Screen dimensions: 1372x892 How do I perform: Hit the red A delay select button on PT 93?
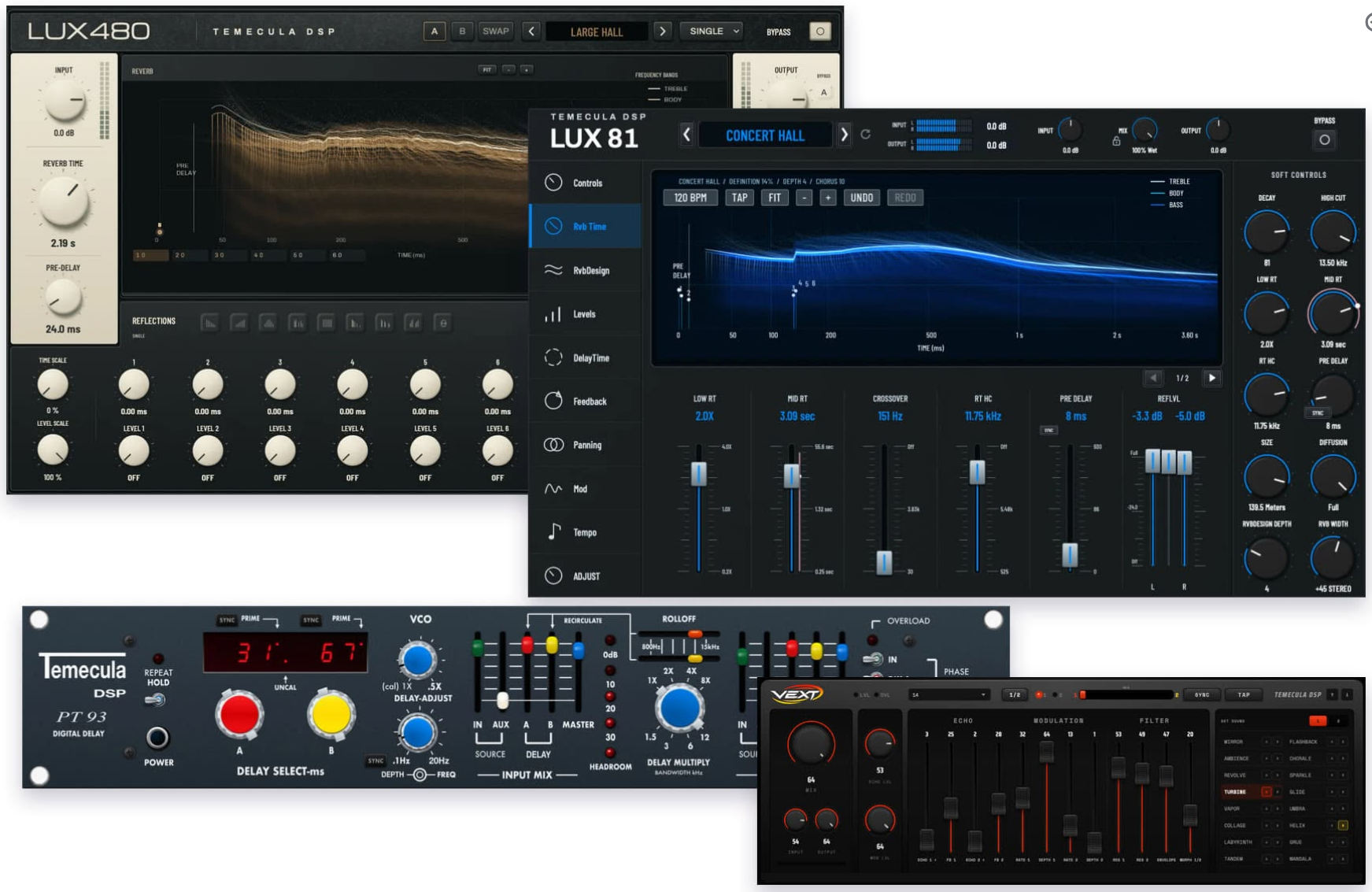tap(239, 715)
